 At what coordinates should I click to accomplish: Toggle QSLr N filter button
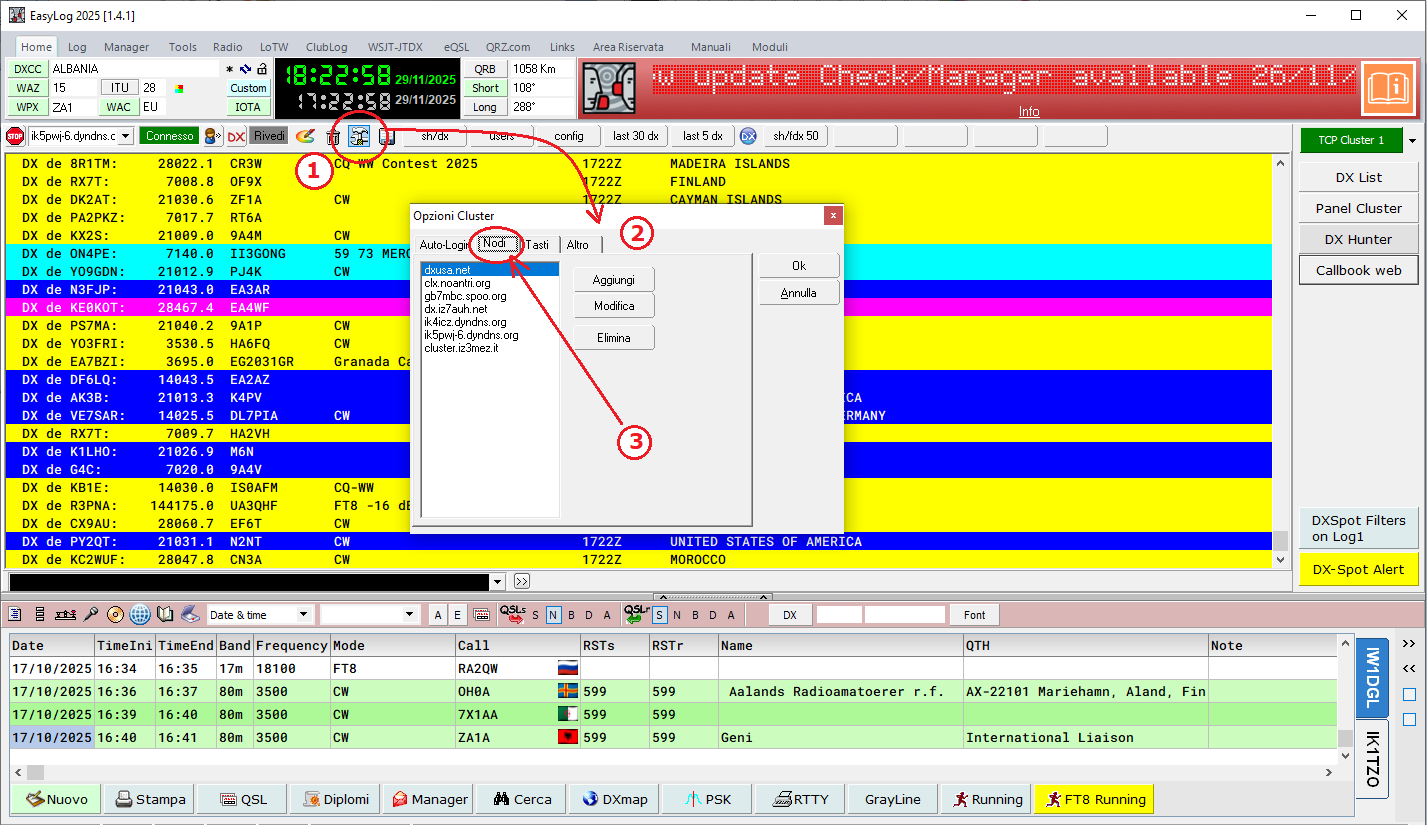point(677,615)
